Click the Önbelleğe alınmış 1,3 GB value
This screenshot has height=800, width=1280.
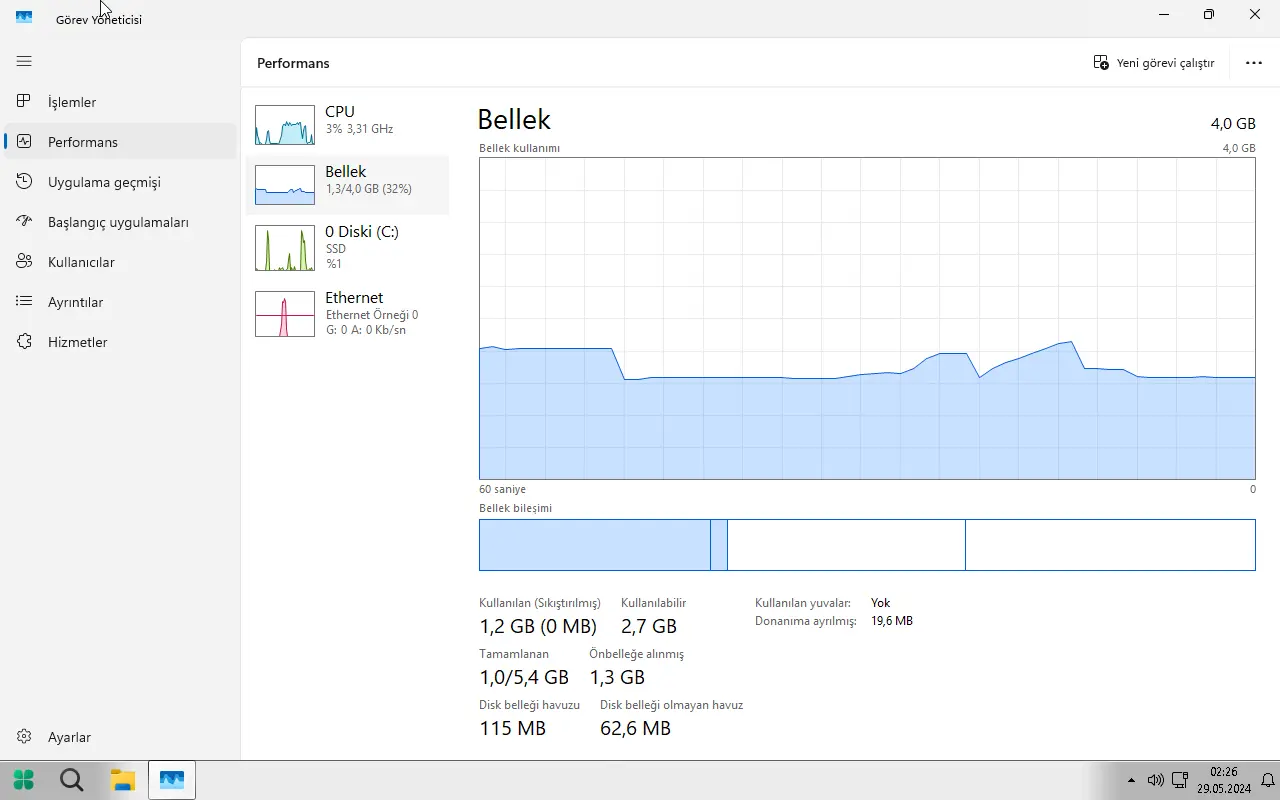click(617, 678)
